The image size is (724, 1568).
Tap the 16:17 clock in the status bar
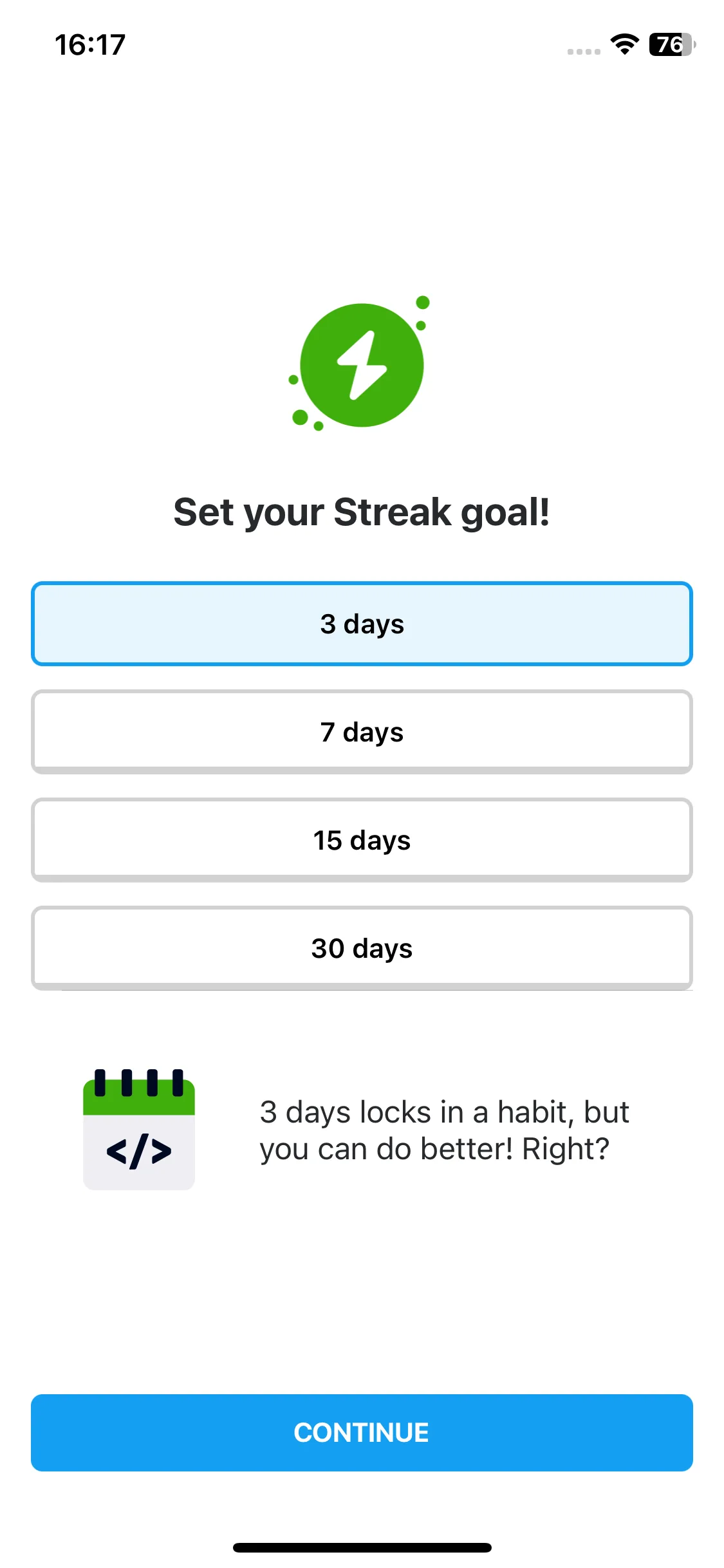90,45
